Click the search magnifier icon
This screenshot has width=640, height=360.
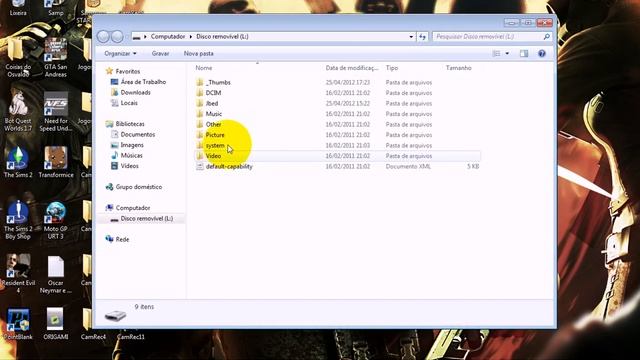(x=547, y=37)
